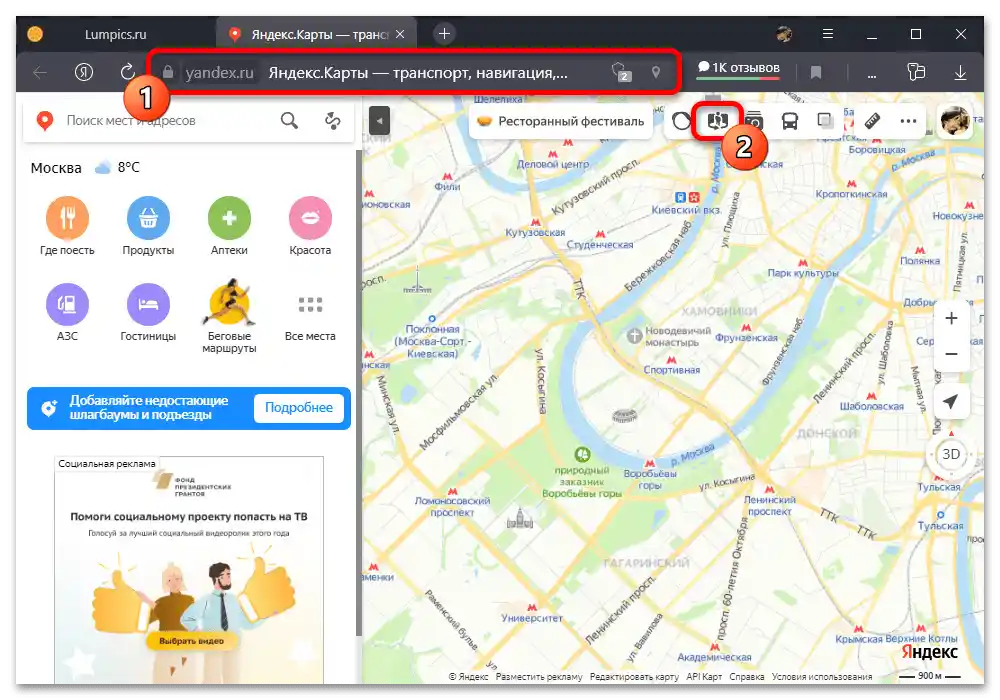Open the map layers switcher
The height and width of the screenshot is (700, 1000).
(825, 120)
